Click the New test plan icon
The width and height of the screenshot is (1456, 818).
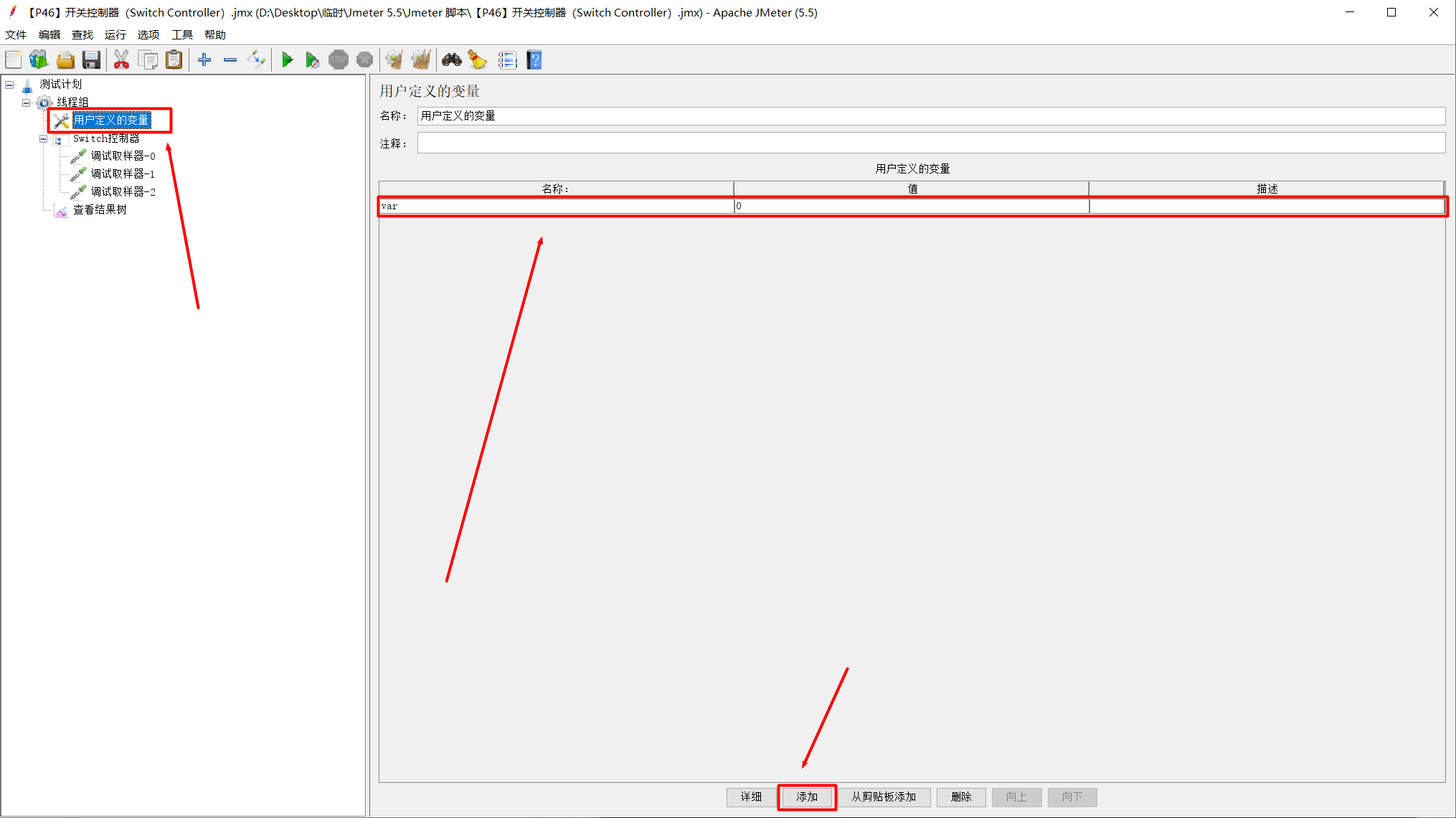(x=14, y=60)
